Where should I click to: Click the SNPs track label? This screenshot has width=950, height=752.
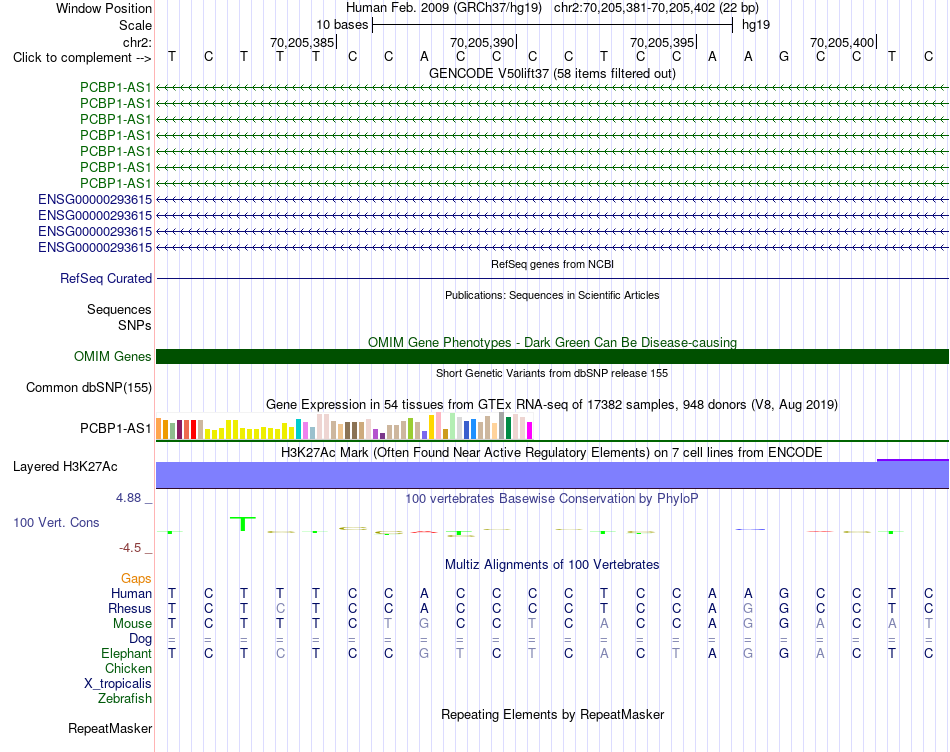click(135, 325)
